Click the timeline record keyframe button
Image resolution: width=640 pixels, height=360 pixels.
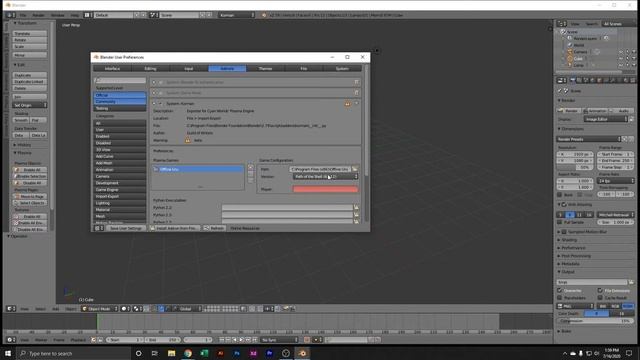[307, 340]
